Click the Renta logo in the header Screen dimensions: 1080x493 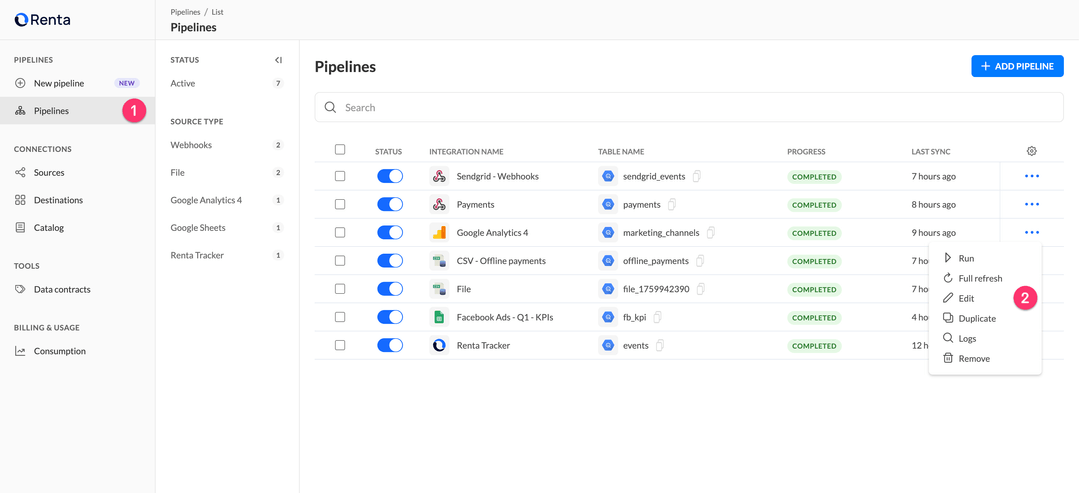pos(42,19)
